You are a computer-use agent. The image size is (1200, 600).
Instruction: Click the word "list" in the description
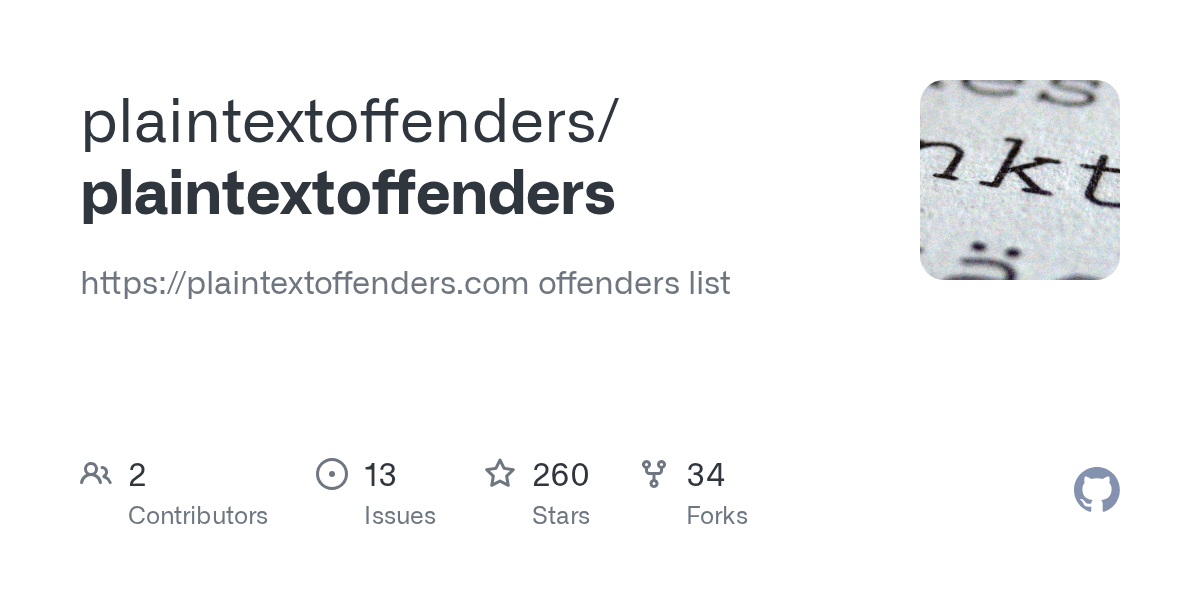pos(709,284)
